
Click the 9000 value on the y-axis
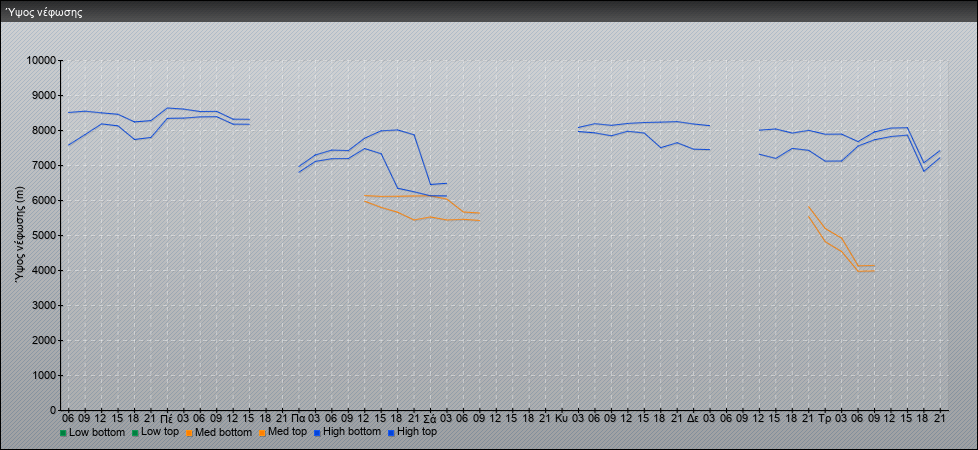coord(44,95)
